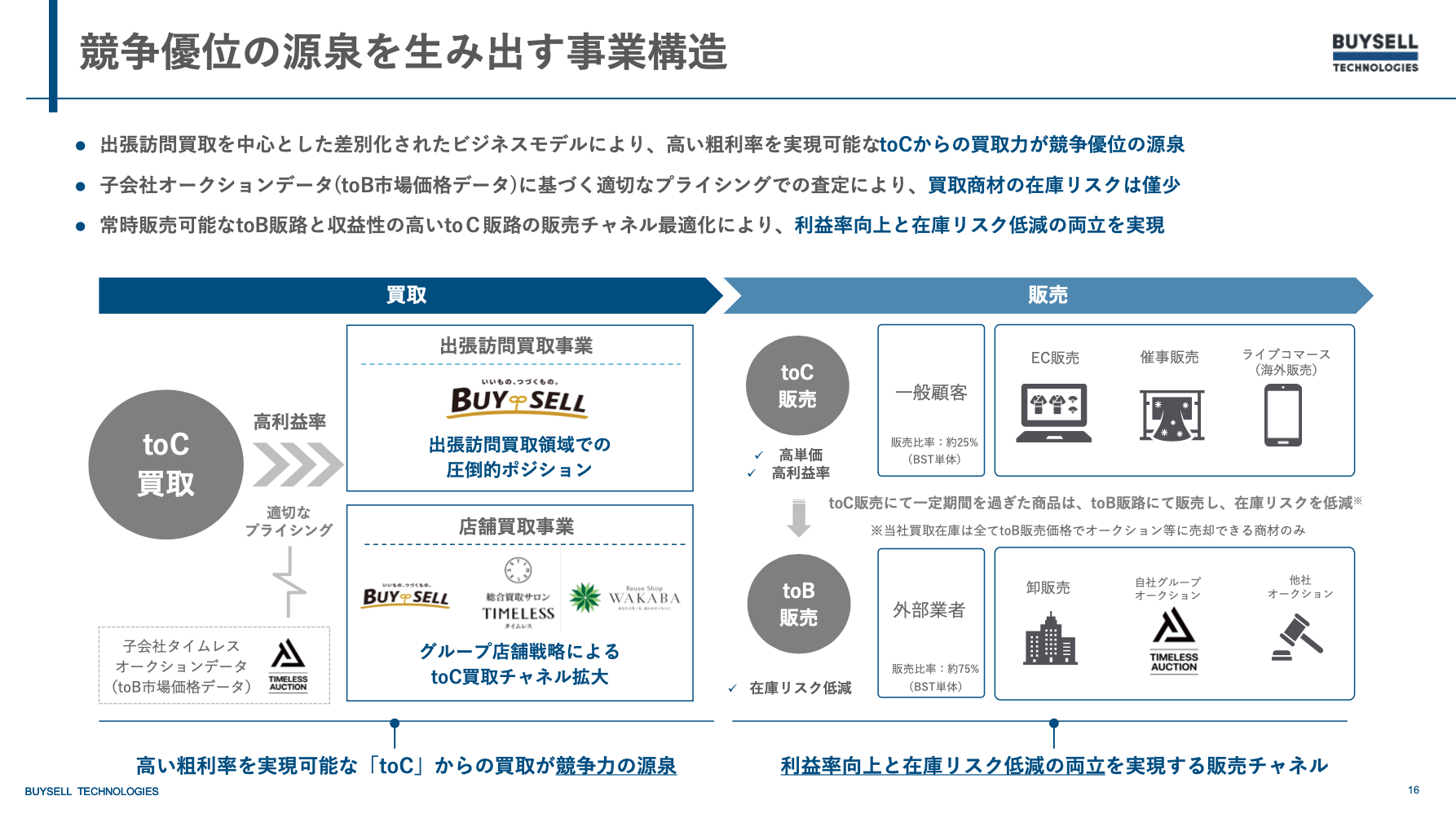Image resolution: width=1456 pixels, height=818 pixels.
Task: Click the 自社グループオークション label
Action: 1168,588
